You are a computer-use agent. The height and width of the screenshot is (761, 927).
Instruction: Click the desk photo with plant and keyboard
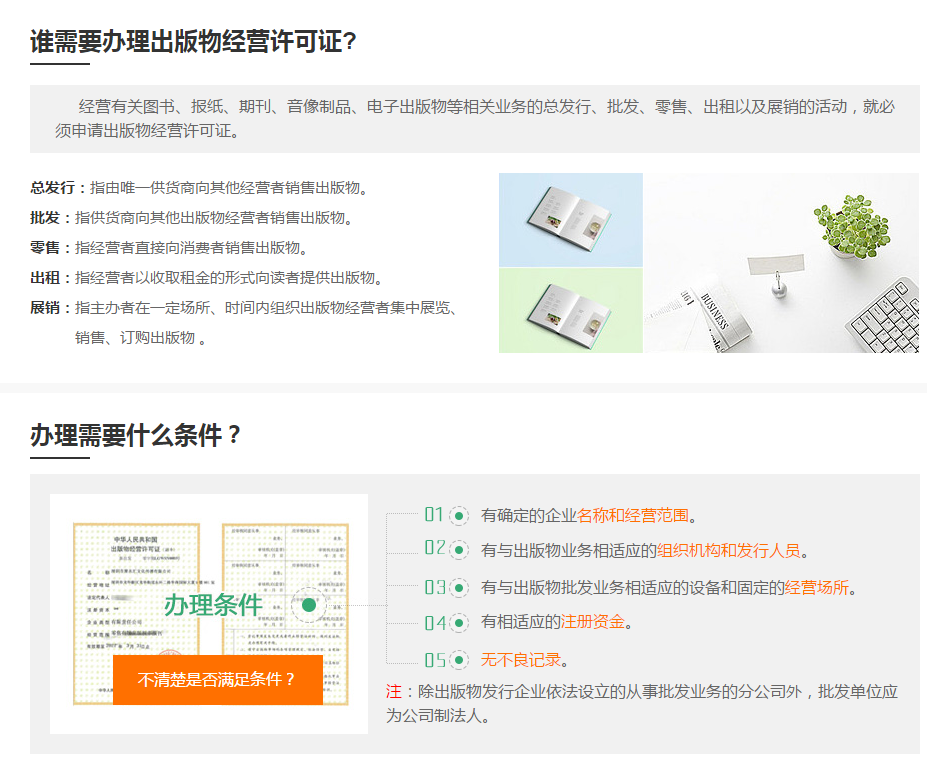[x=780, y=263]
